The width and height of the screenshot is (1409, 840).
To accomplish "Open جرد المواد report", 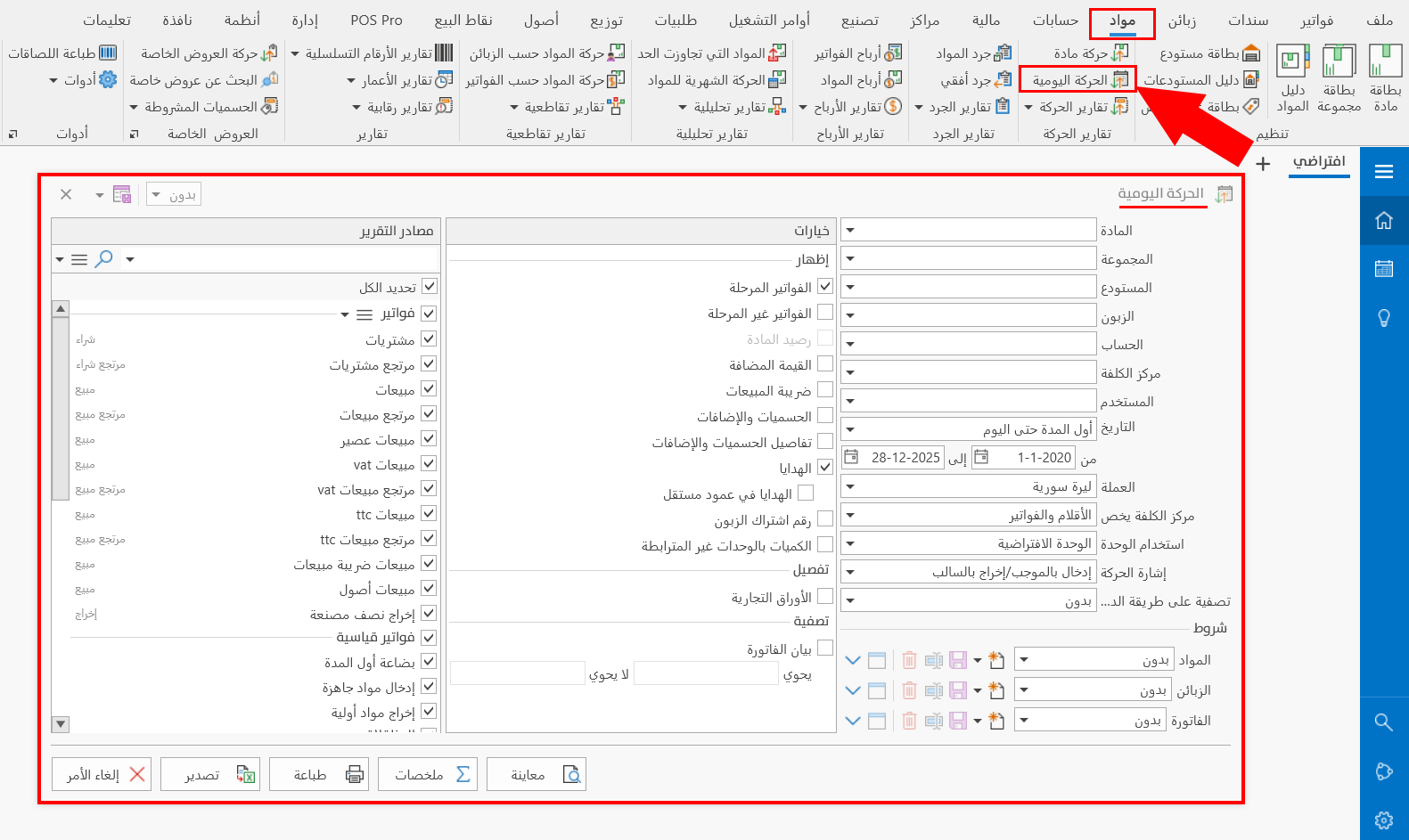I will 973,53.
